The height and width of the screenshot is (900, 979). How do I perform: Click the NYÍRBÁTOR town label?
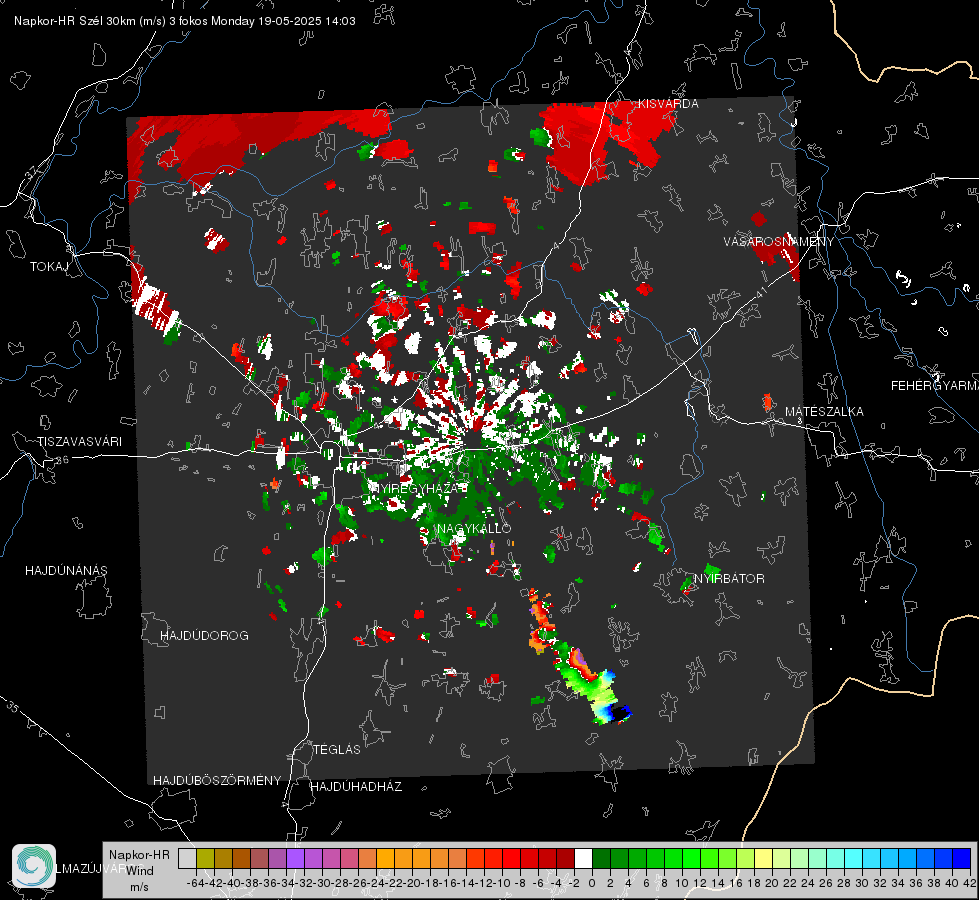729,578
